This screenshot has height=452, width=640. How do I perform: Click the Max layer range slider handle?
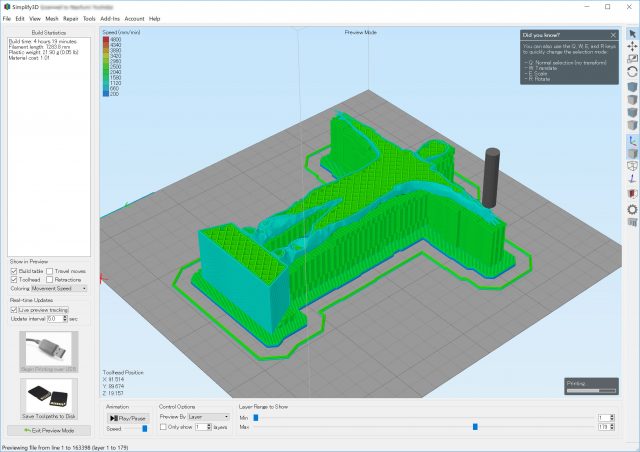[475, 427]
